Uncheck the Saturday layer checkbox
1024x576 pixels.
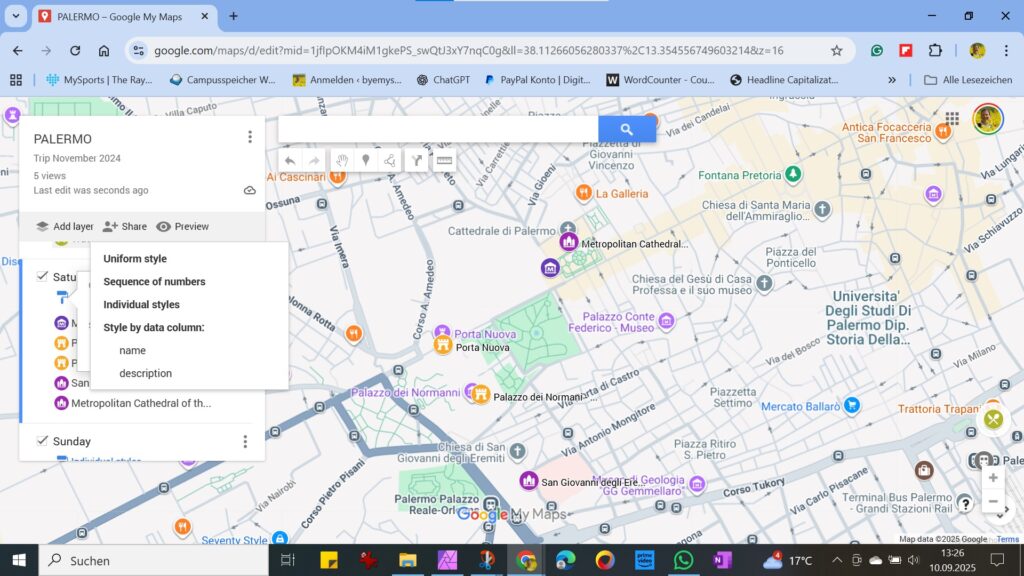(42, 276)
